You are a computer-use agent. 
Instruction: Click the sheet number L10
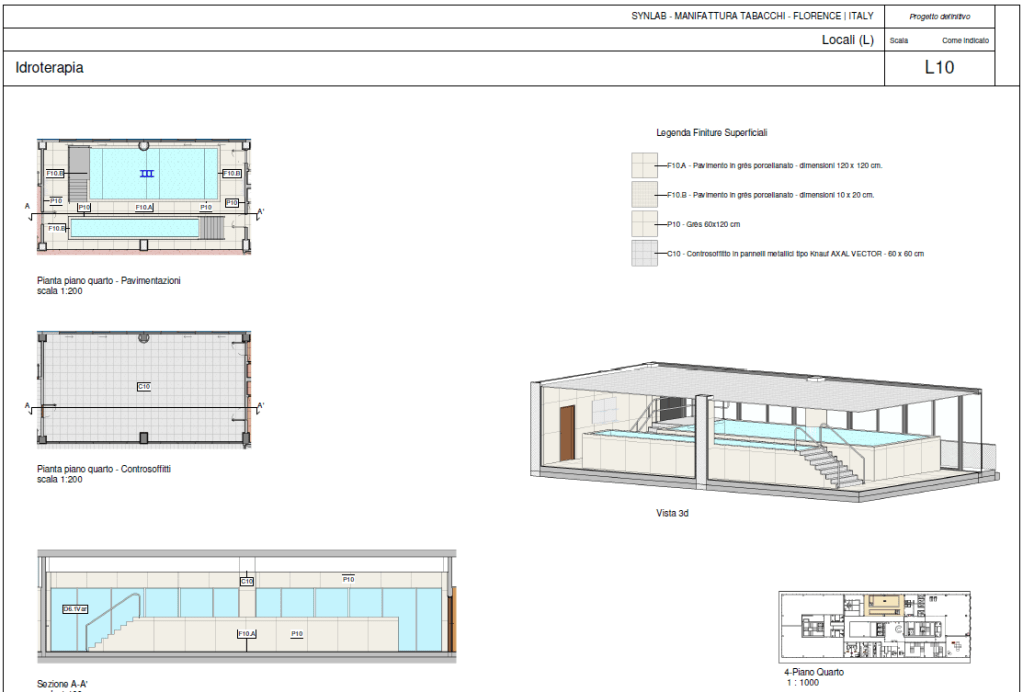(x=939, y=68)
